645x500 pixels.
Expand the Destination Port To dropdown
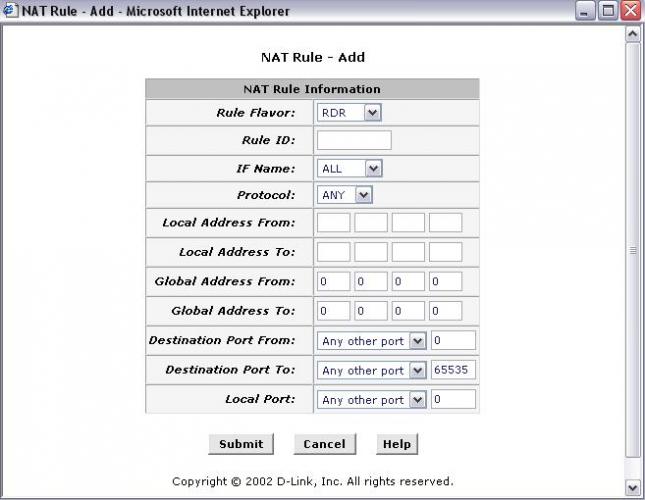[x=371, y=370]
